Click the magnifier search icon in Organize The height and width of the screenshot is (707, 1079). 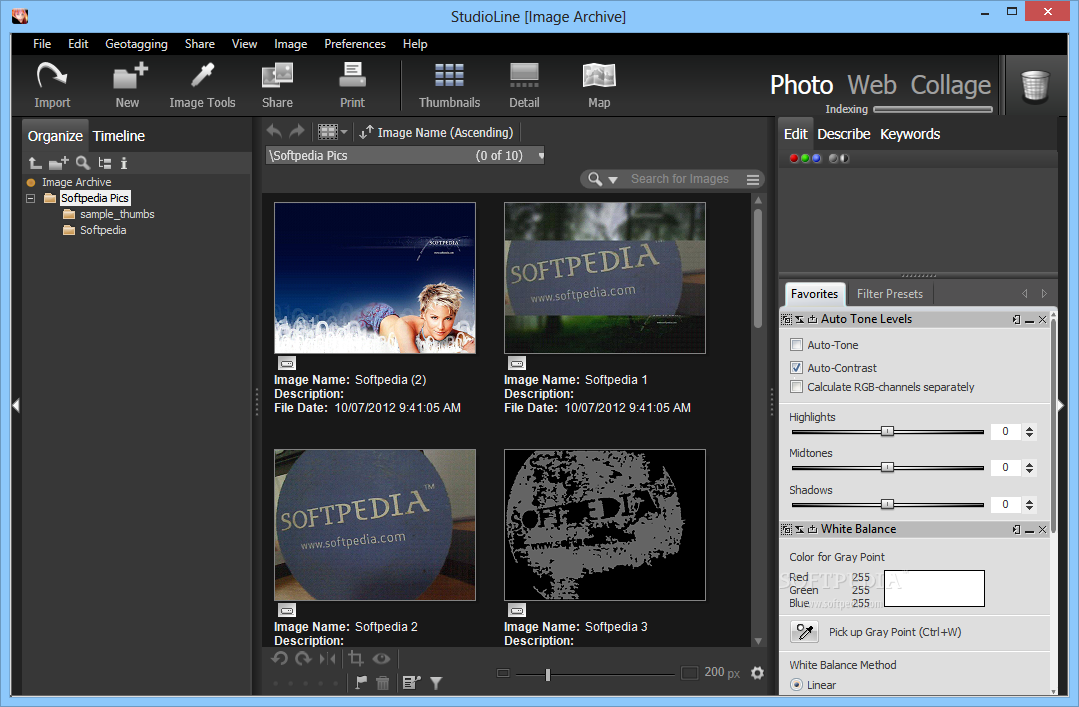(x=83, y=163)
